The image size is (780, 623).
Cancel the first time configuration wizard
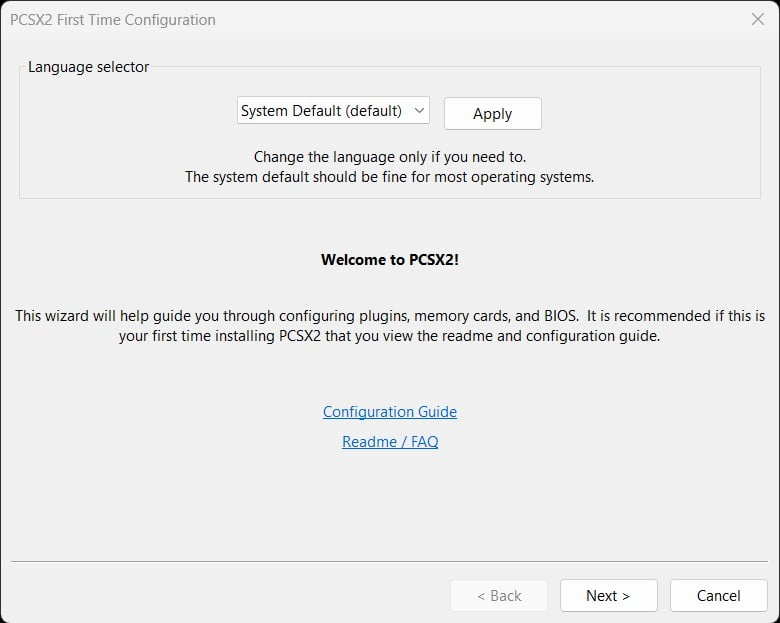click(x=718, y=595)
